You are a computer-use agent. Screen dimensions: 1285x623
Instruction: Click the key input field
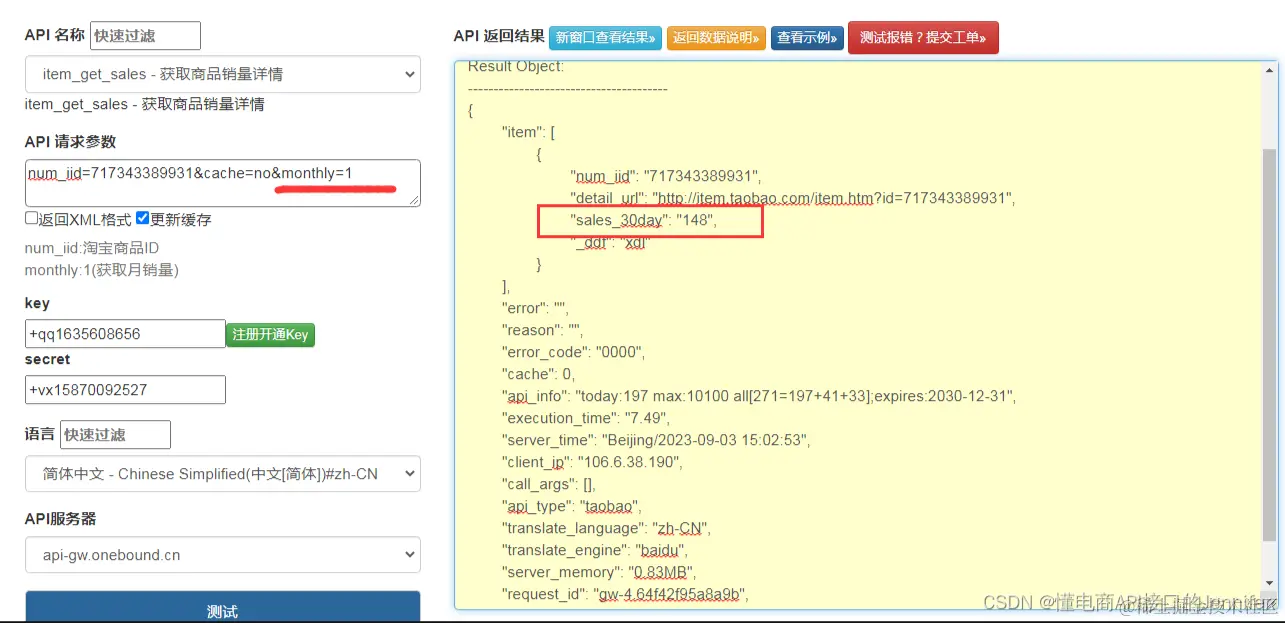click(x=125, y=334)
